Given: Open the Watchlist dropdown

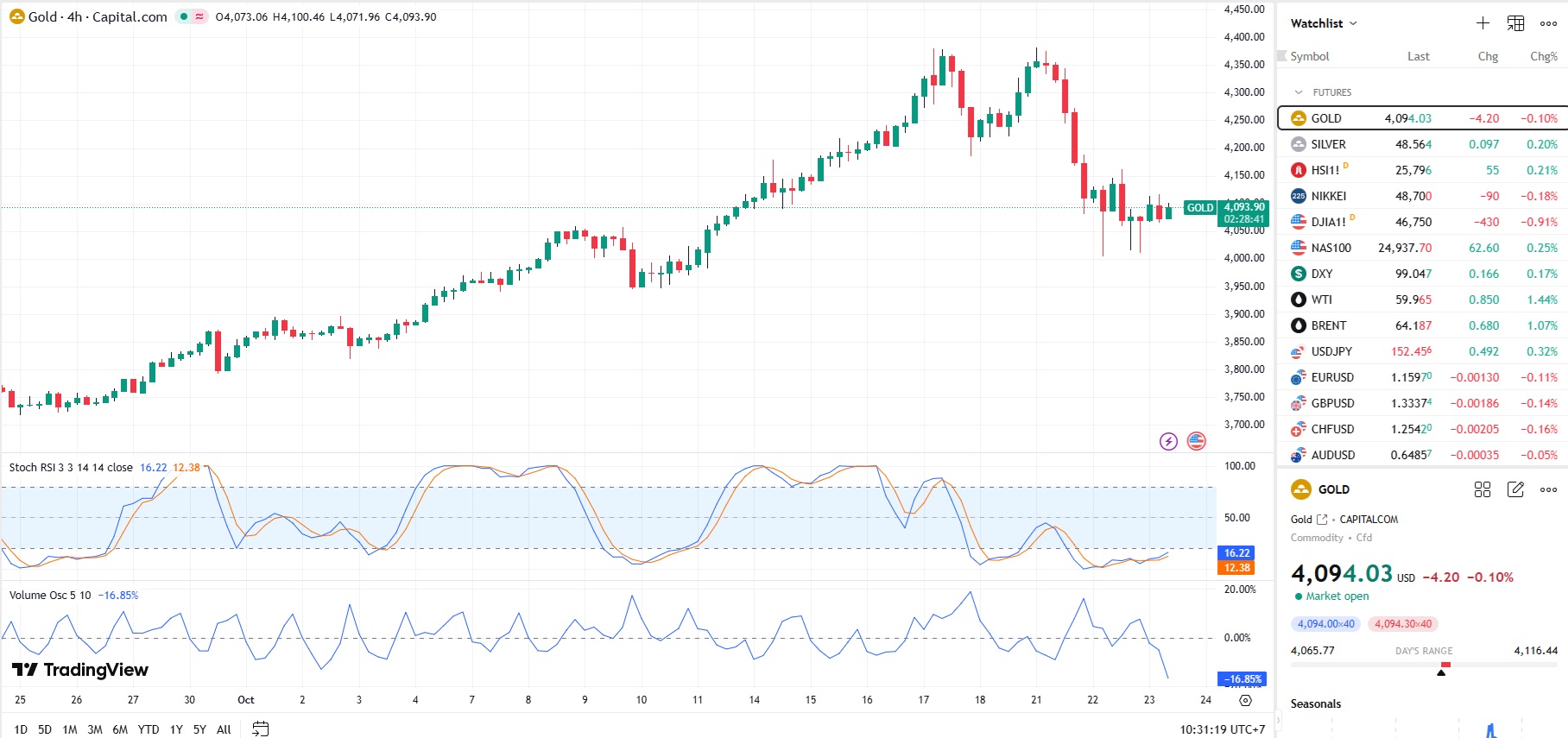Looking at the screenshot, I should point(1324,23).
